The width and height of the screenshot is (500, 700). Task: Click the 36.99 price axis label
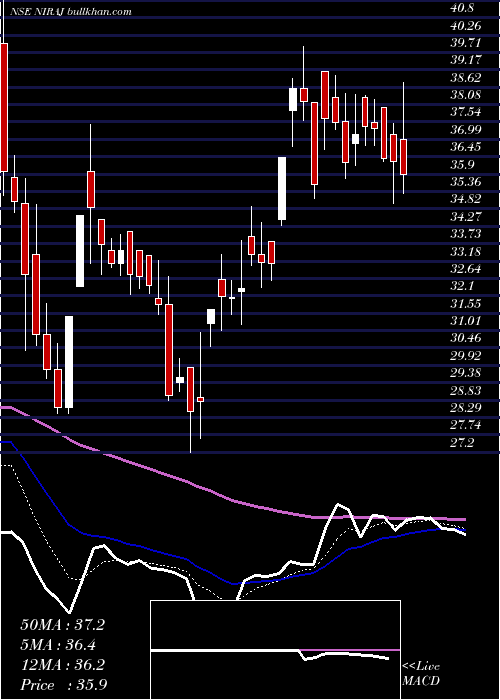coord(466,130)
